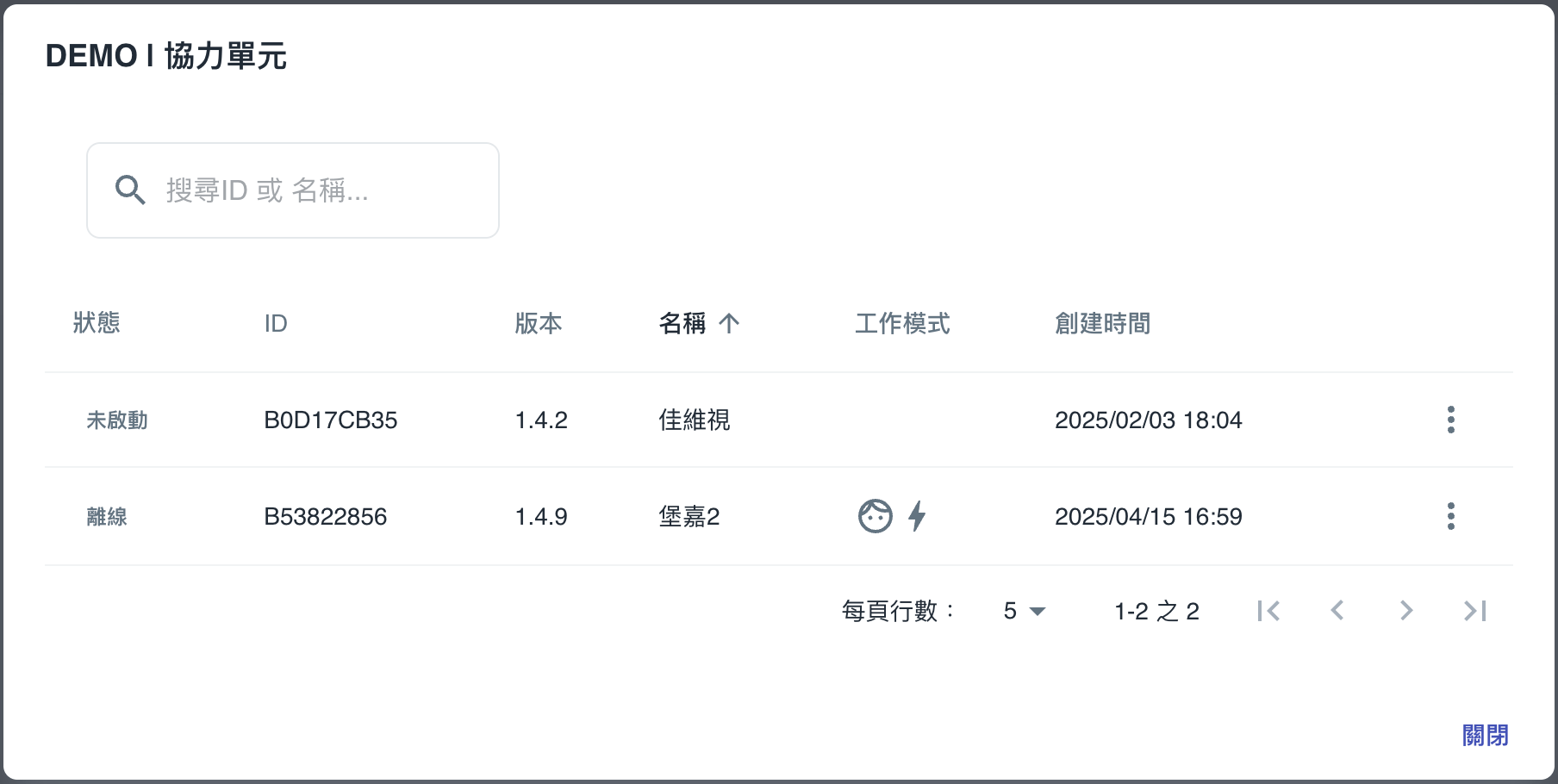
Task: Open the rows-per-page dropdown
Action: pyautogui.click(x=1024, y=611)
